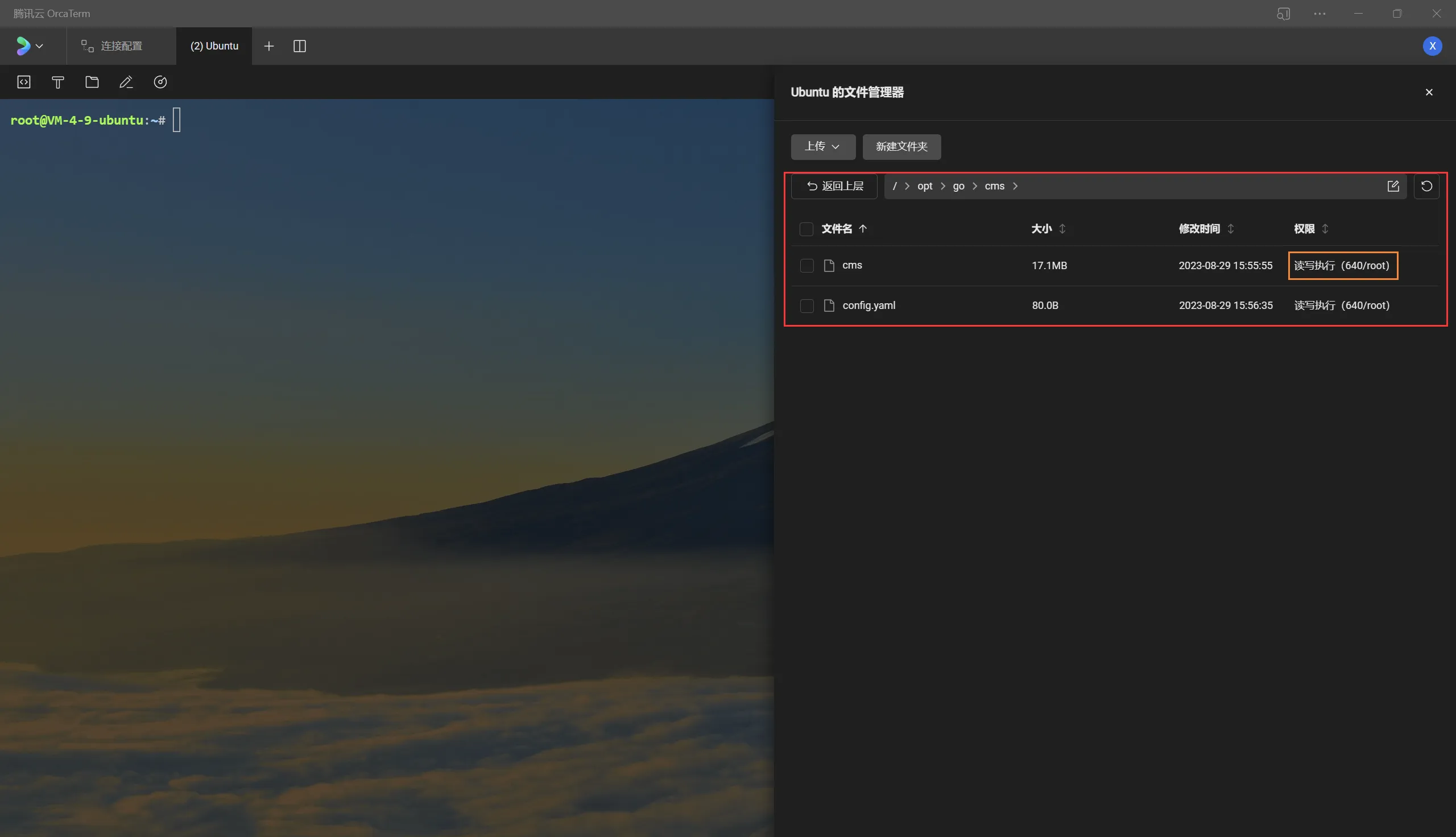Toggle the select-all files checkbox

[806, 229]
